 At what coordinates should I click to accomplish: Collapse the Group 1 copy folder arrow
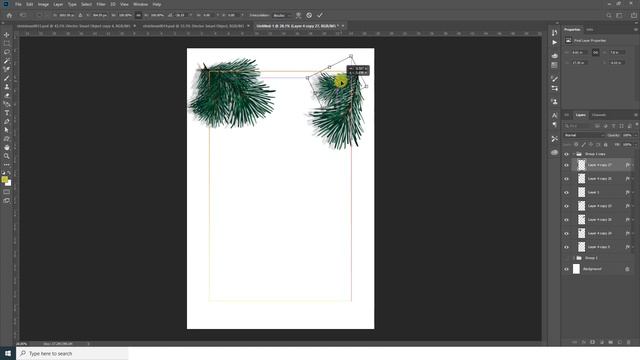tap(573, 154)
